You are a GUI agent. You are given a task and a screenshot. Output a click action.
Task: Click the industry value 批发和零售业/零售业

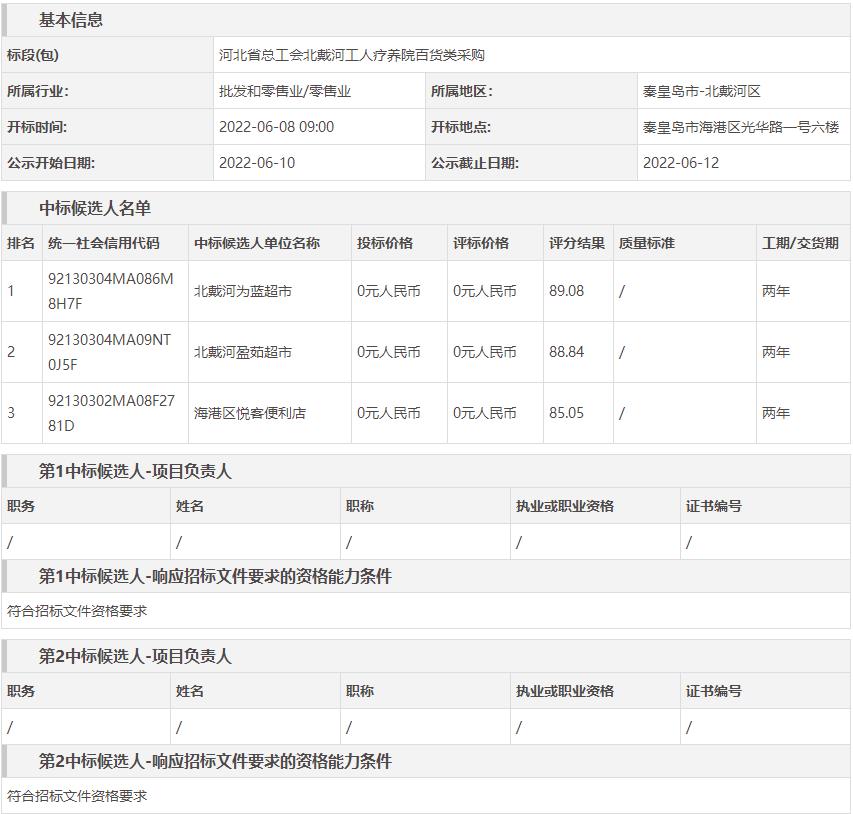point(285,91)
